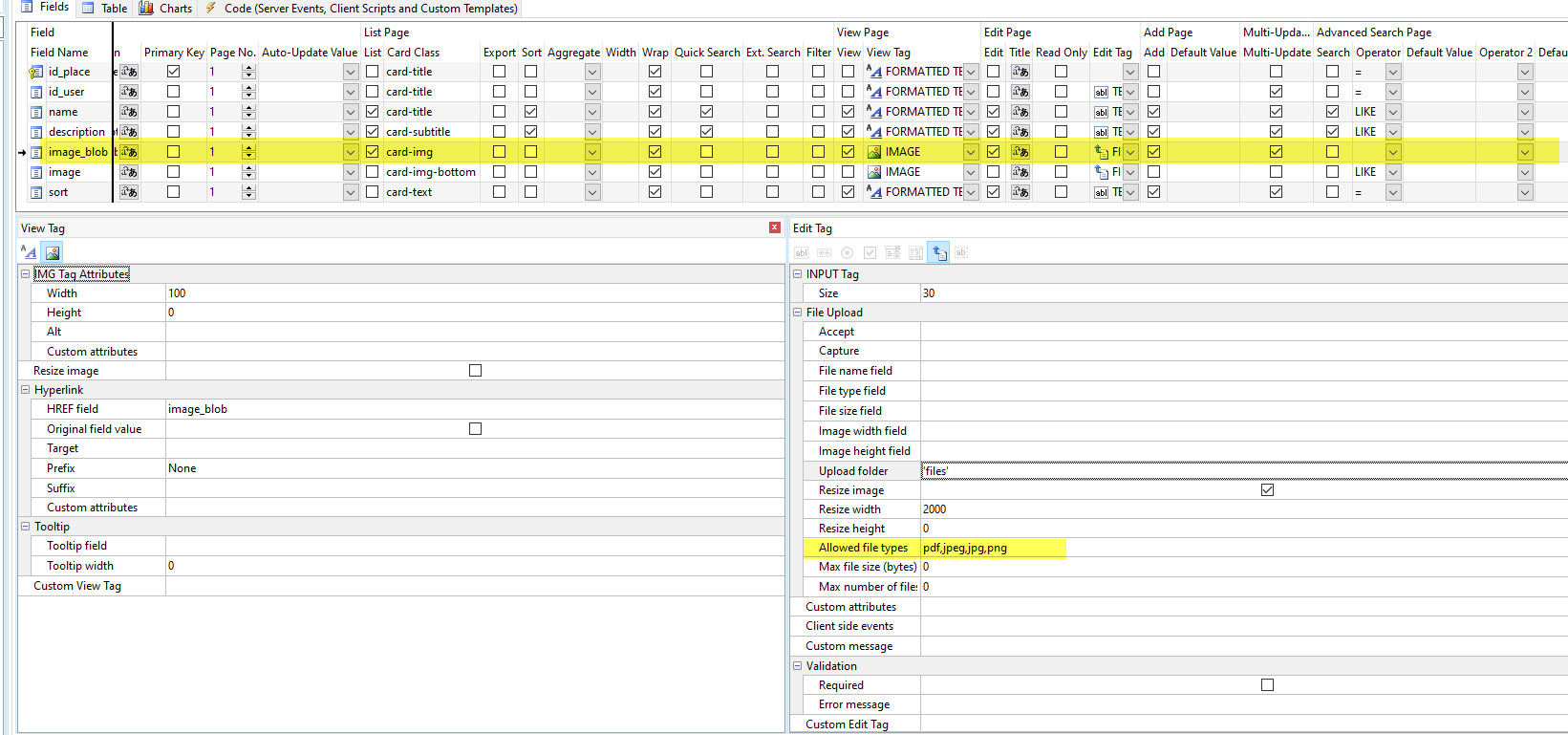Click Page No. stepper for image_blob row
Screen dimensions: 1568x735
coord(248,152)
